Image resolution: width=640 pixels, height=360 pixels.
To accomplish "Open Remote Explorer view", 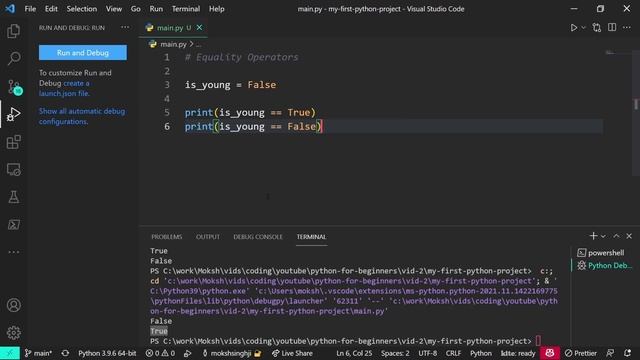I will (x=13, y=169).
